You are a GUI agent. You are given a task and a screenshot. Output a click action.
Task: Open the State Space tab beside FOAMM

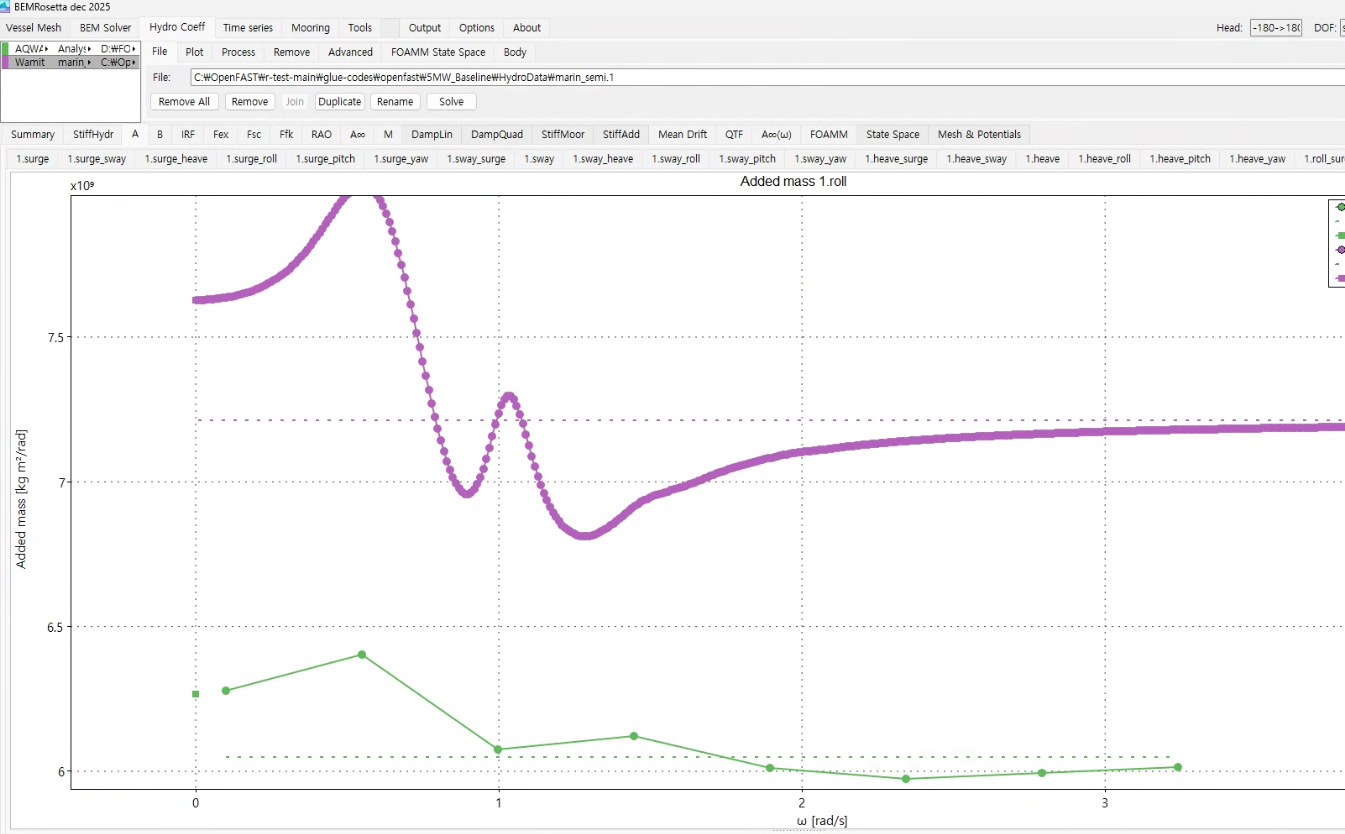pos(893,134)
